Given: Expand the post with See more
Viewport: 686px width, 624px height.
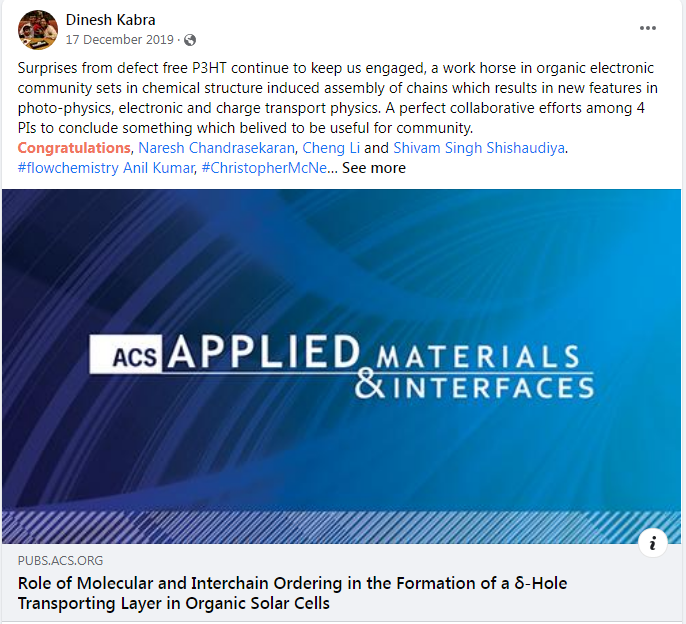Looking at the screenshot, I should (373, 168).
